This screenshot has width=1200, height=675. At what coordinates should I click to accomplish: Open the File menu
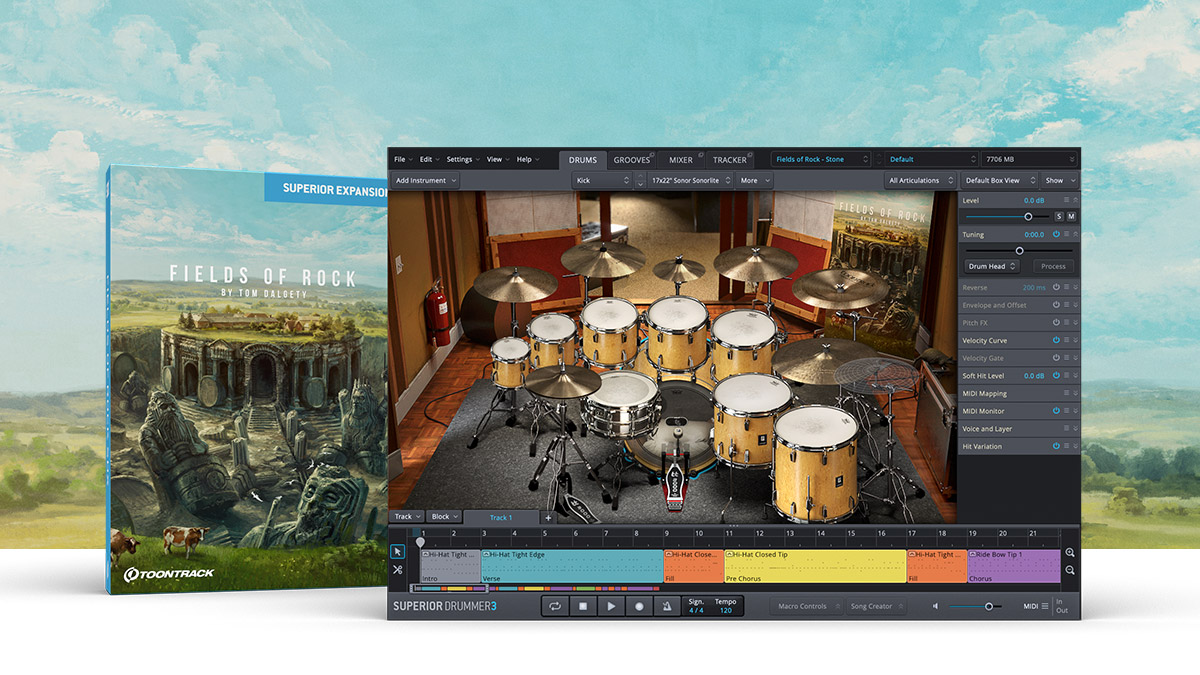pos(402,160)
